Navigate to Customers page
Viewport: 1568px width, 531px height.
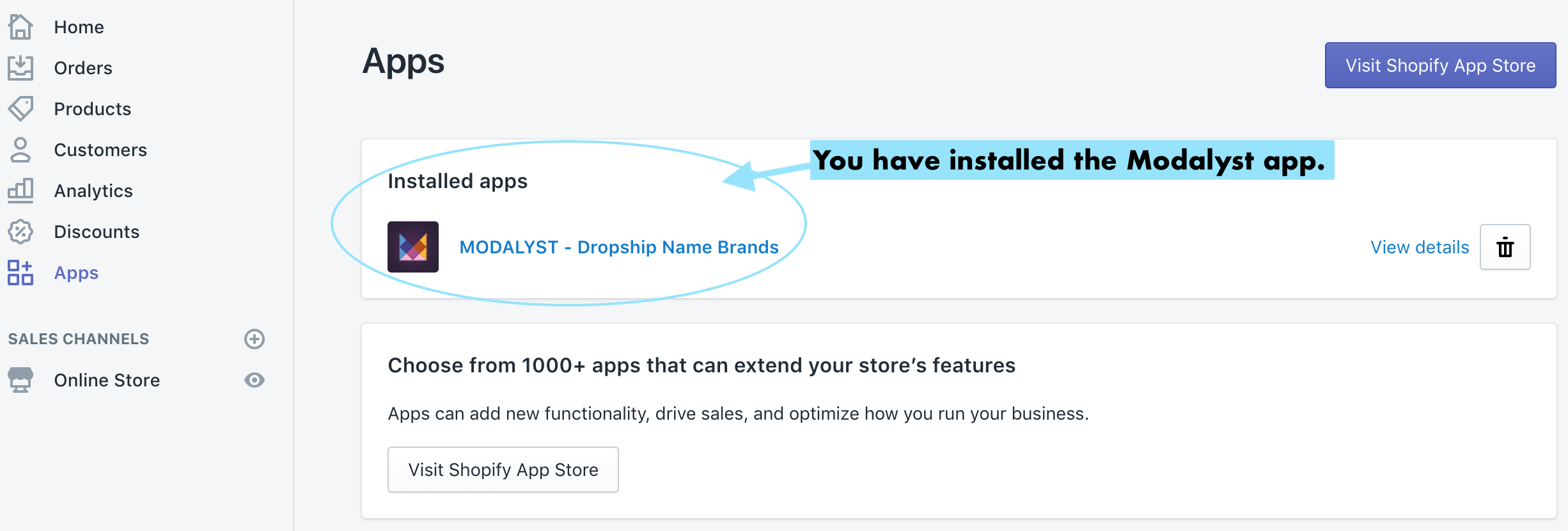[100, 150]
